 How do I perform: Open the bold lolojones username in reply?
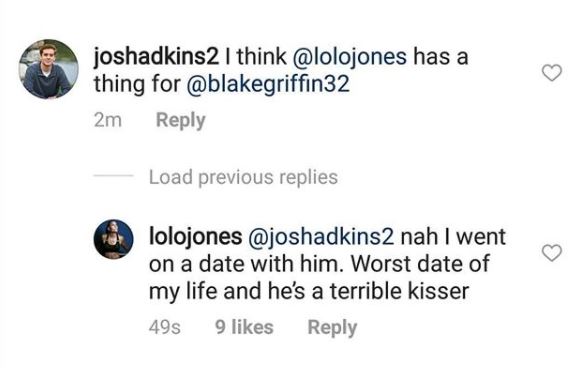[x=196, y=237]
